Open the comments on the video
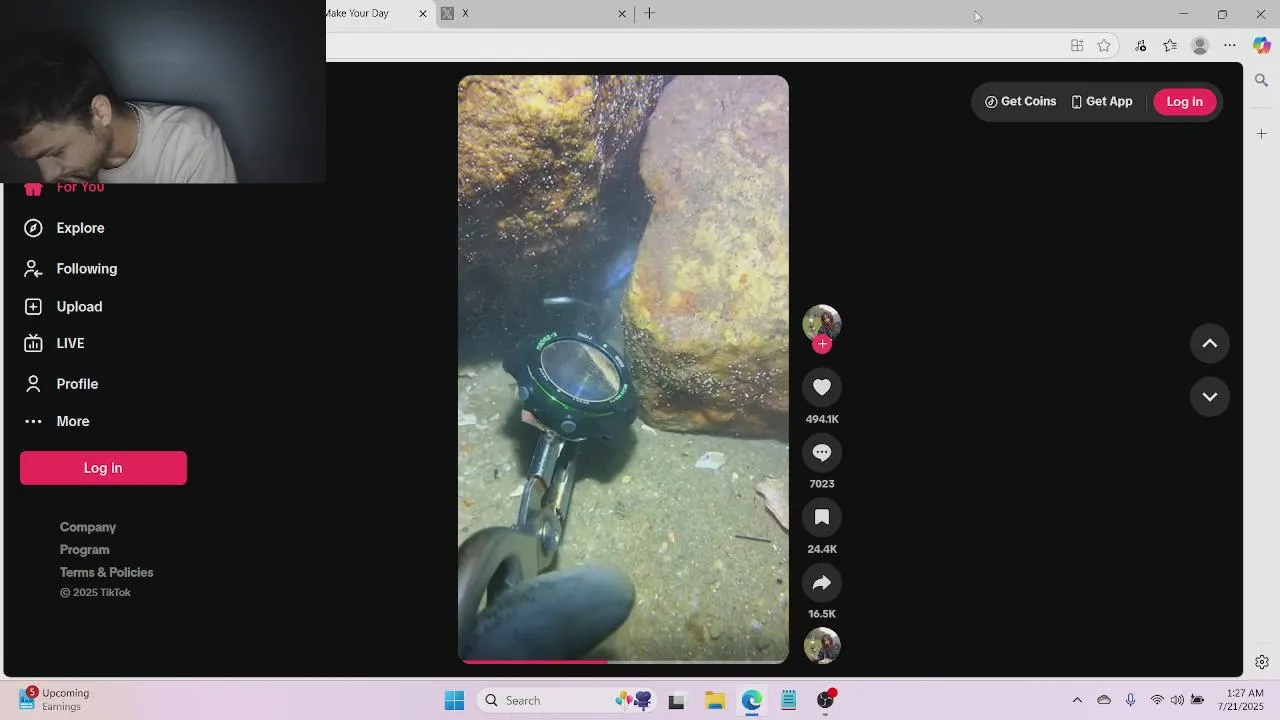The width and height of the screenshot is (1280, 720). click(x=822, y=452)
